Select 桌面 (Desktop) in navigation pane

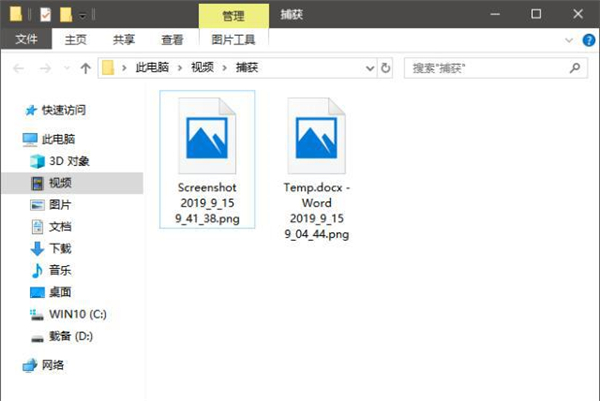(59, 292)
